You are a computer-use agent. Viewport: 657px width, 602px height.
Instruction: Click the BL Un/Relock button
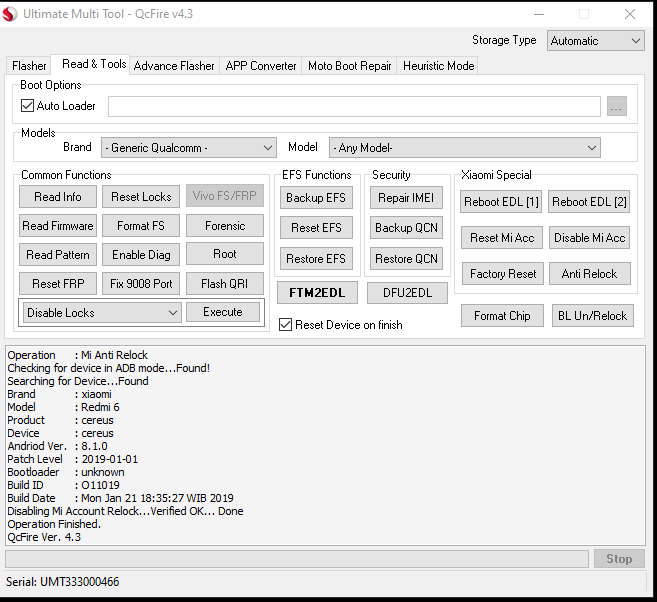592,315
